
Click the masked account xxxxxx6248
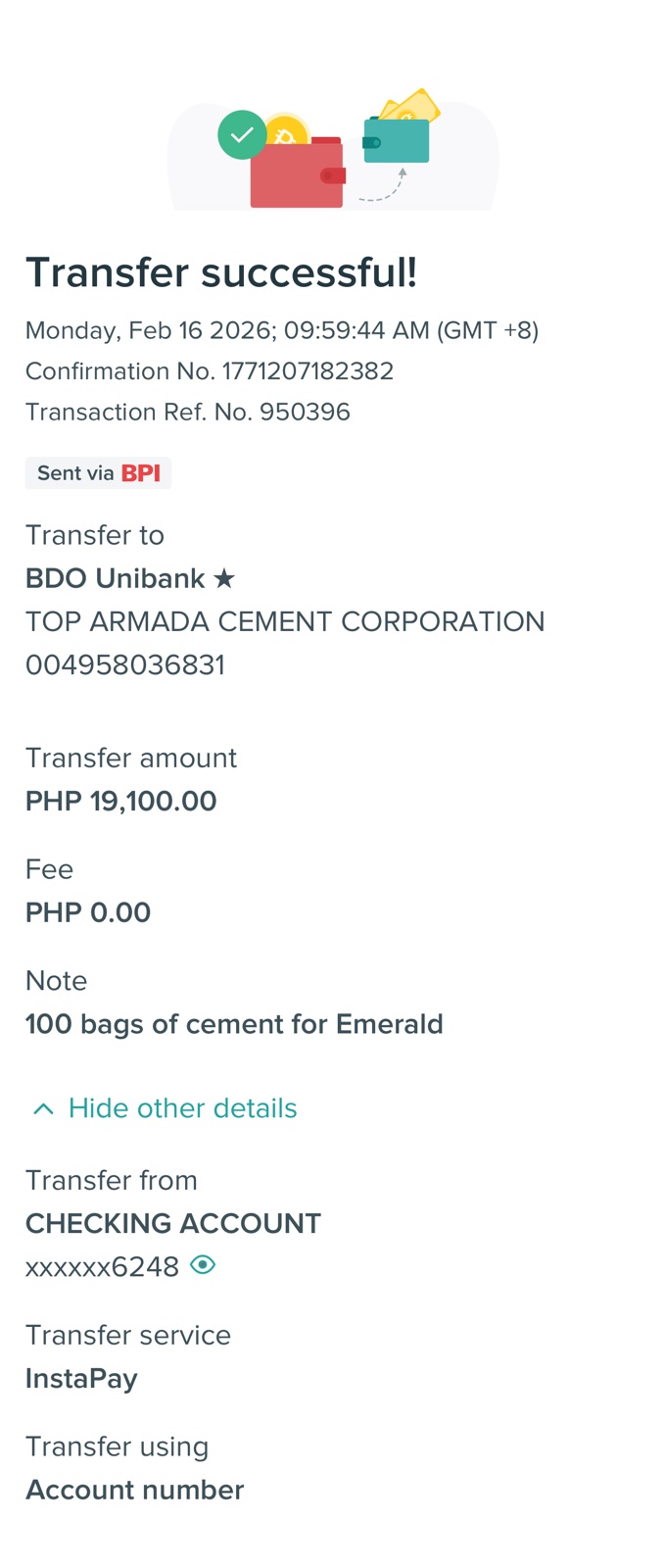point(102,1267)
